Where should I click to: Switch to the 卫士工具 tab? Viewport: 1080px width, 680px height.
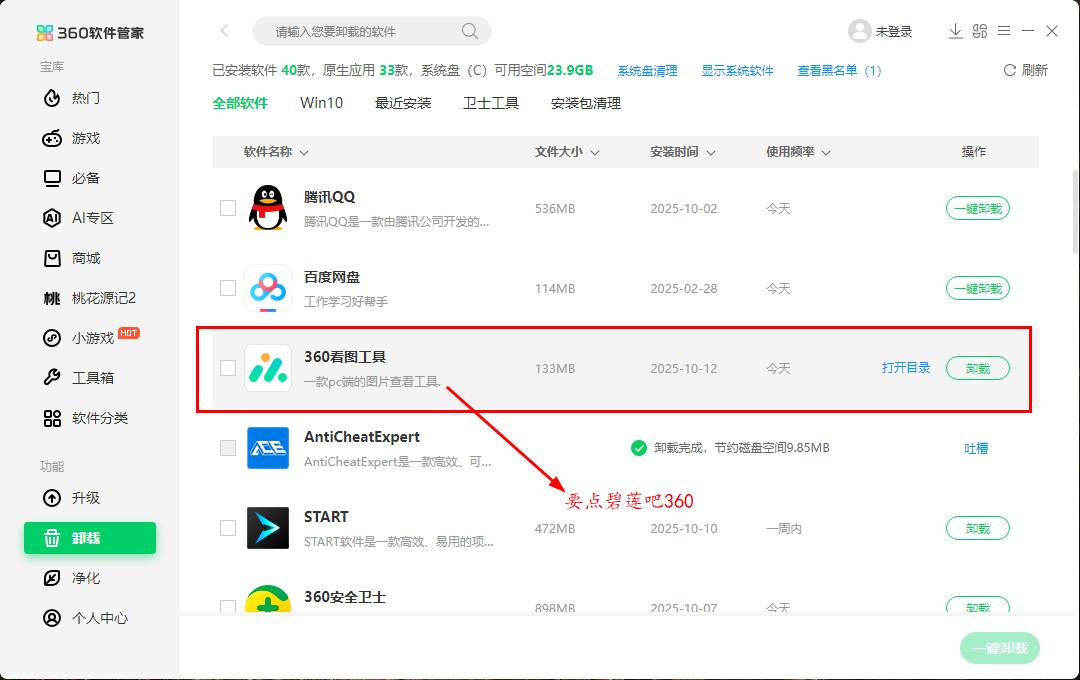tap(491, 103)
